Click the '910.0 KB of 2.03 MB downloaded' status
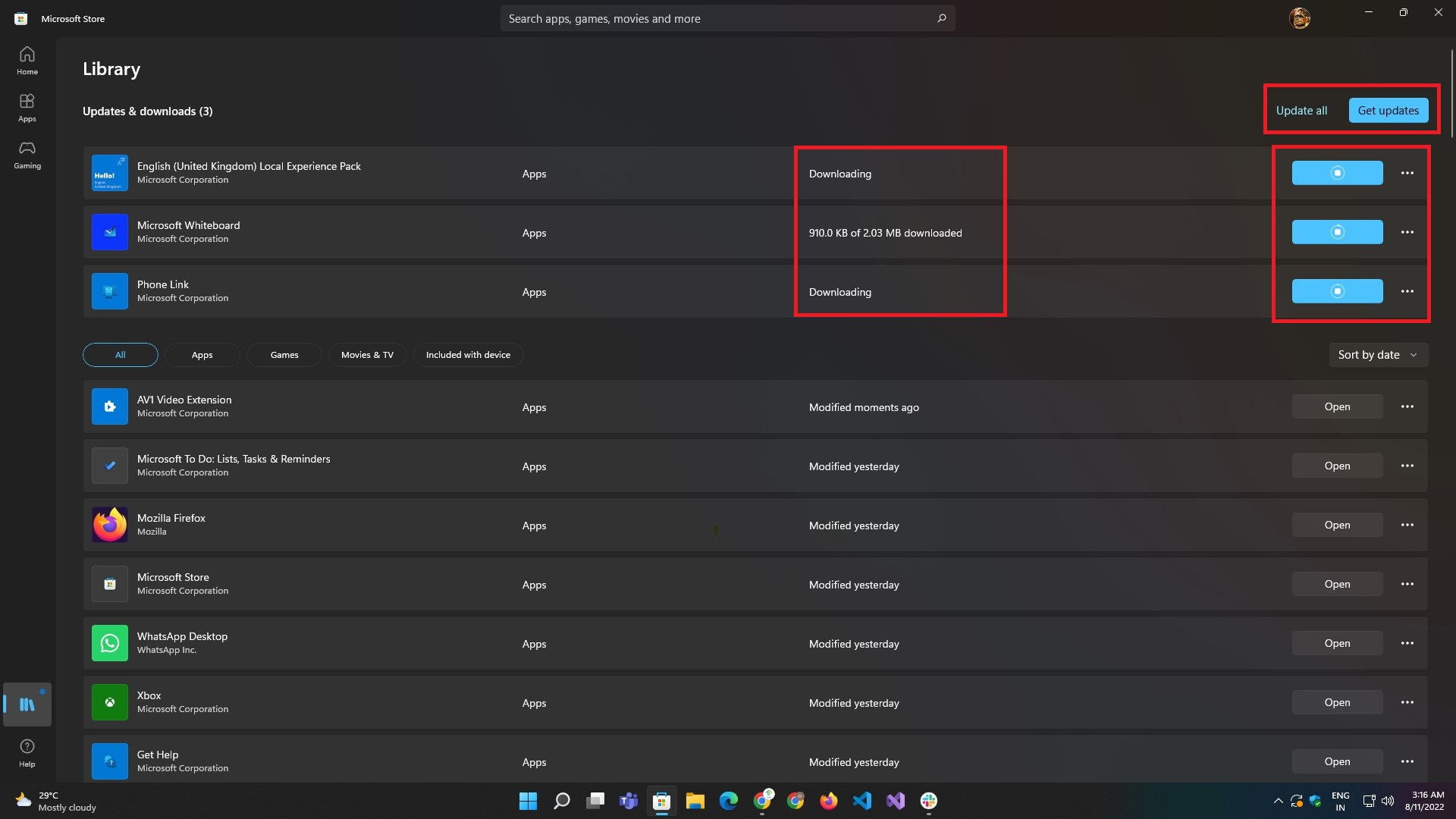This screenshot has height=819, width=1456. point(885,233)
